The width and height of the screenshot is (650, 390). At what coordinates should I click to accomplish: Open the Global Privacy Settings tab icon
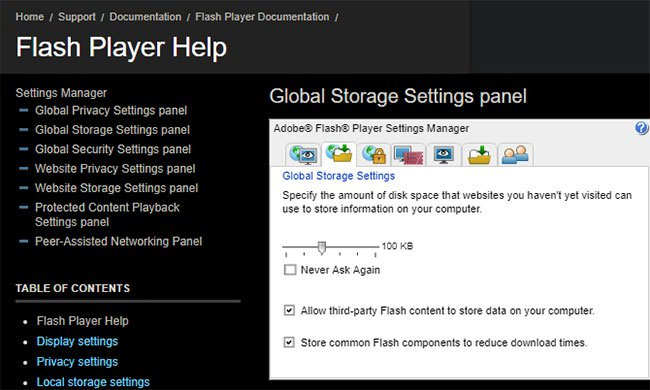click(x=303, y=155)
